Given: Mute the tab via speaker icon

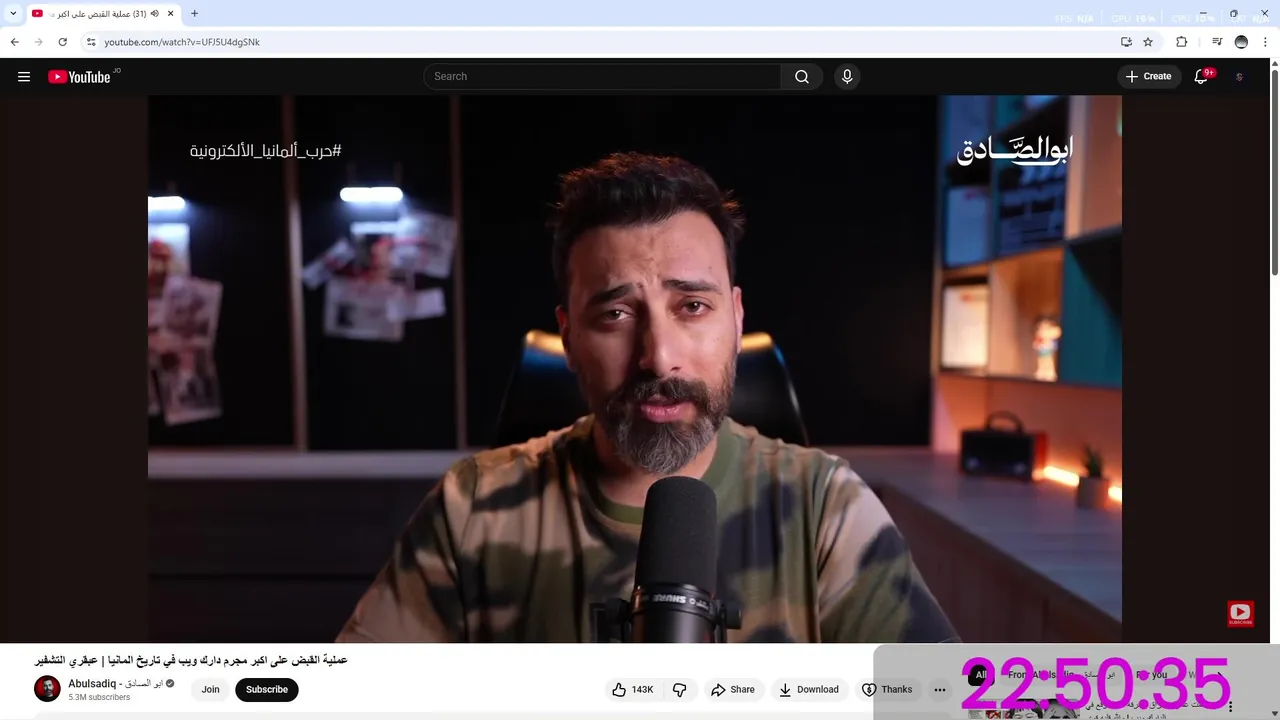Looking at the screenshot, I should coord(155,14).
